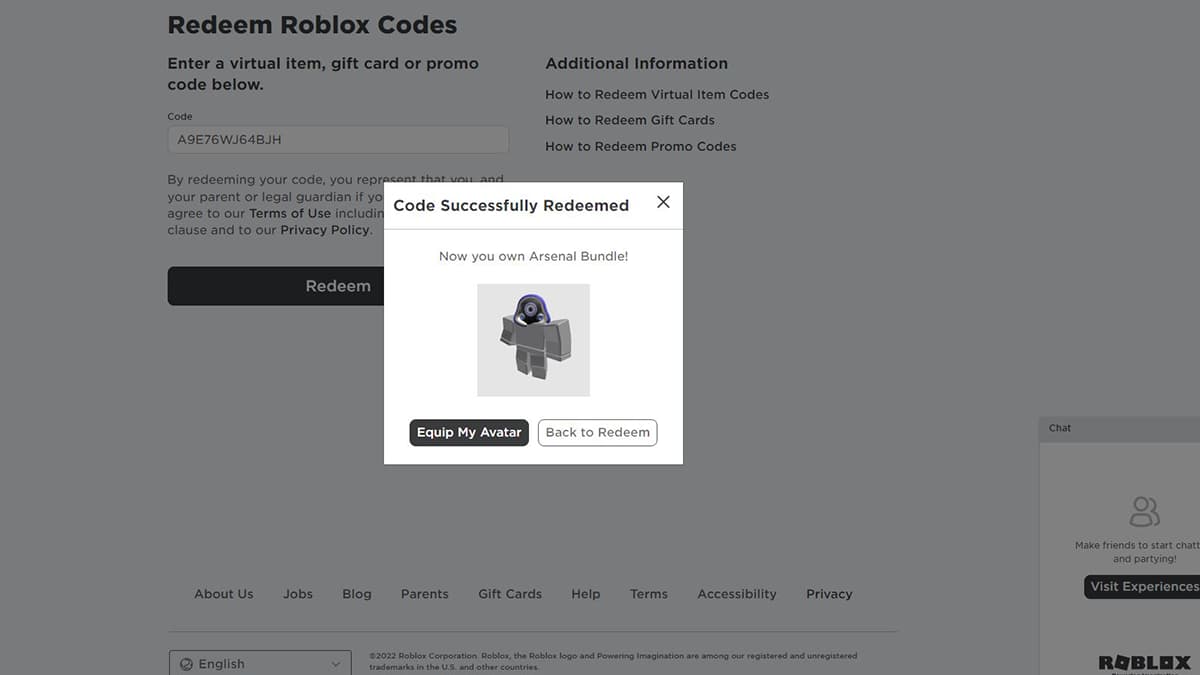
Task: Click the friends icon in Chat panel
Action: pos(1144,511)
